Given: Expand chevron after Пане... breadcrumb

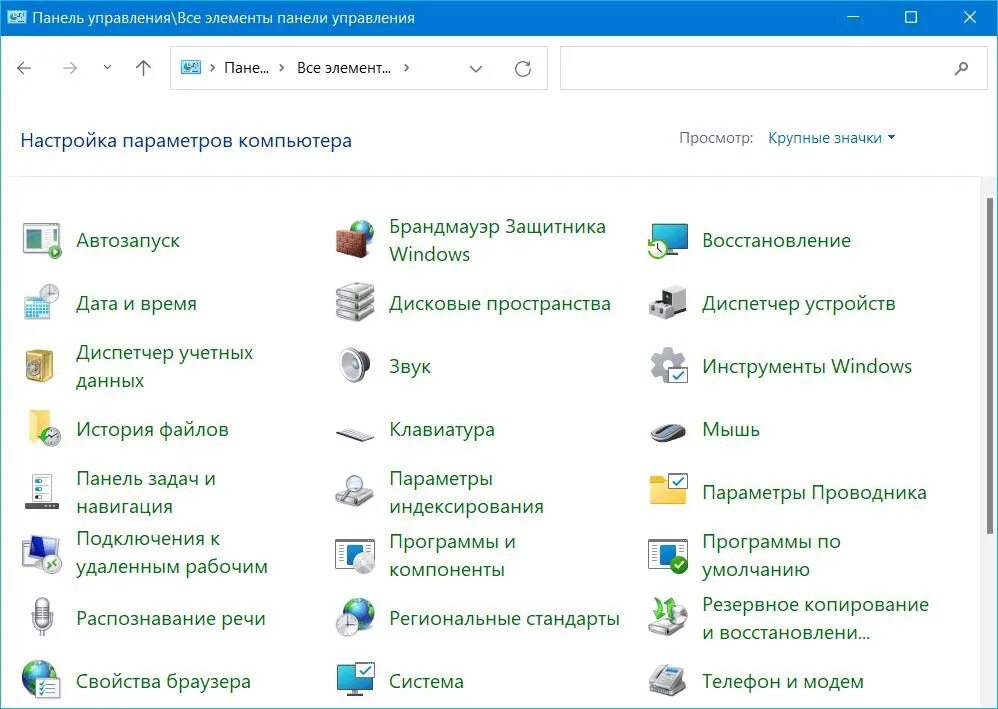Looking at the screenshot, I should point(281,67).
